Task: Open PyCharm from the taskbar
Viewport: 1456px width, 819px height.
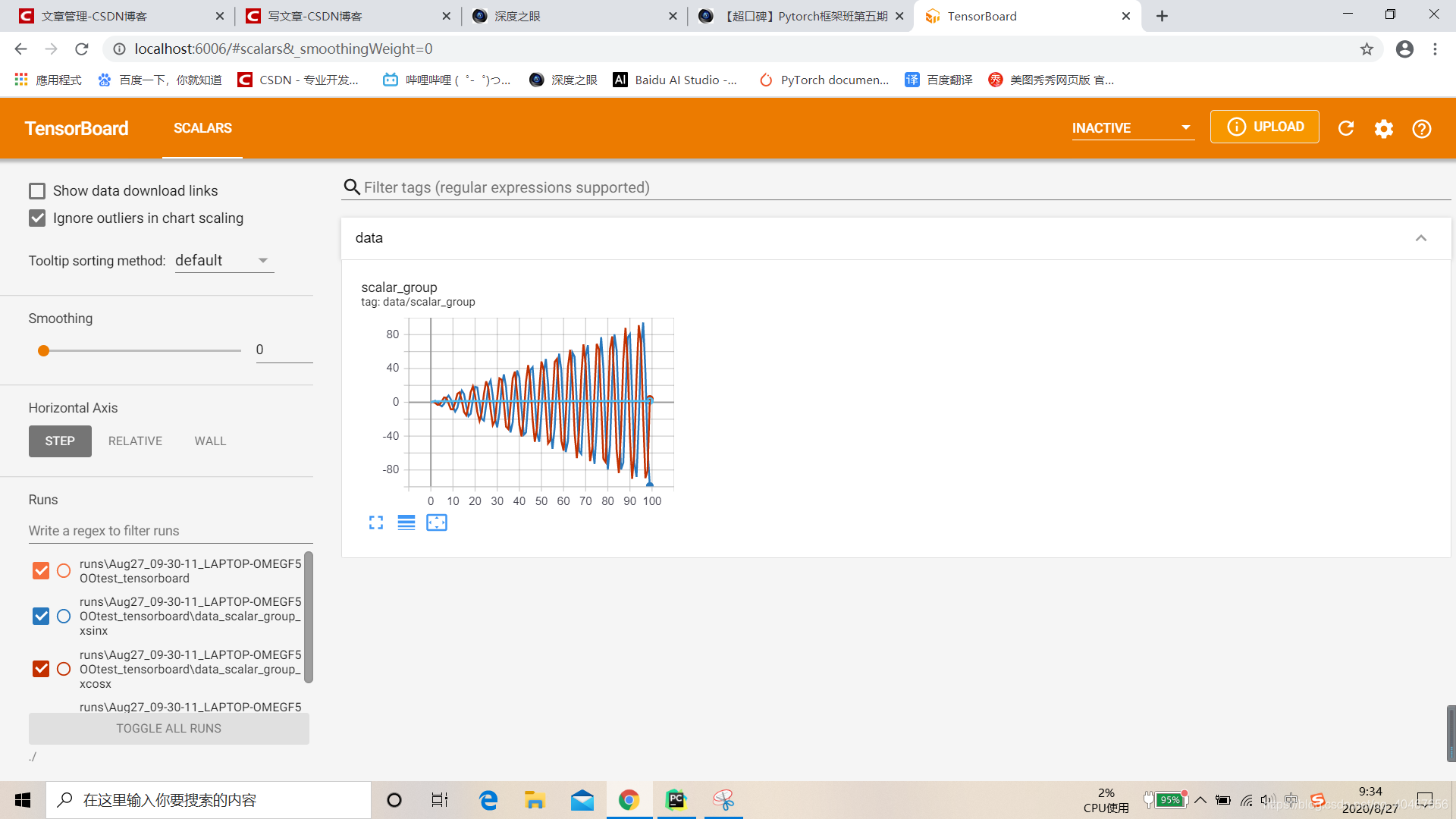Action: (676, 800)
